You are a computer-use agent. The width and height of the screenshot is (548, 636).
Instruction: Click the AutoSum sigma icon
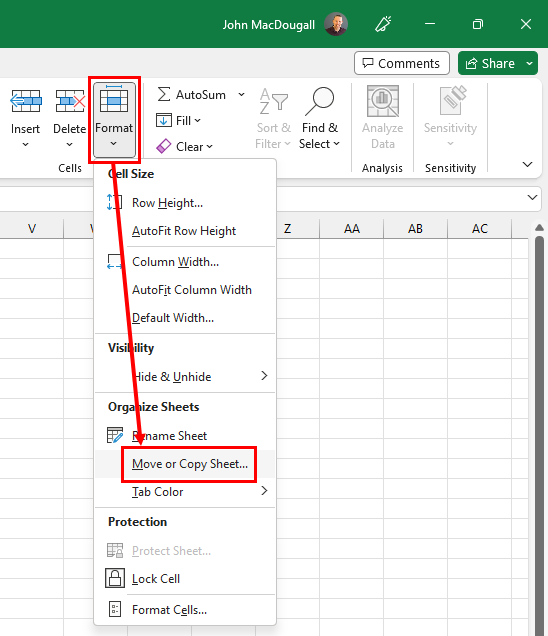click(x=164, y=95)
